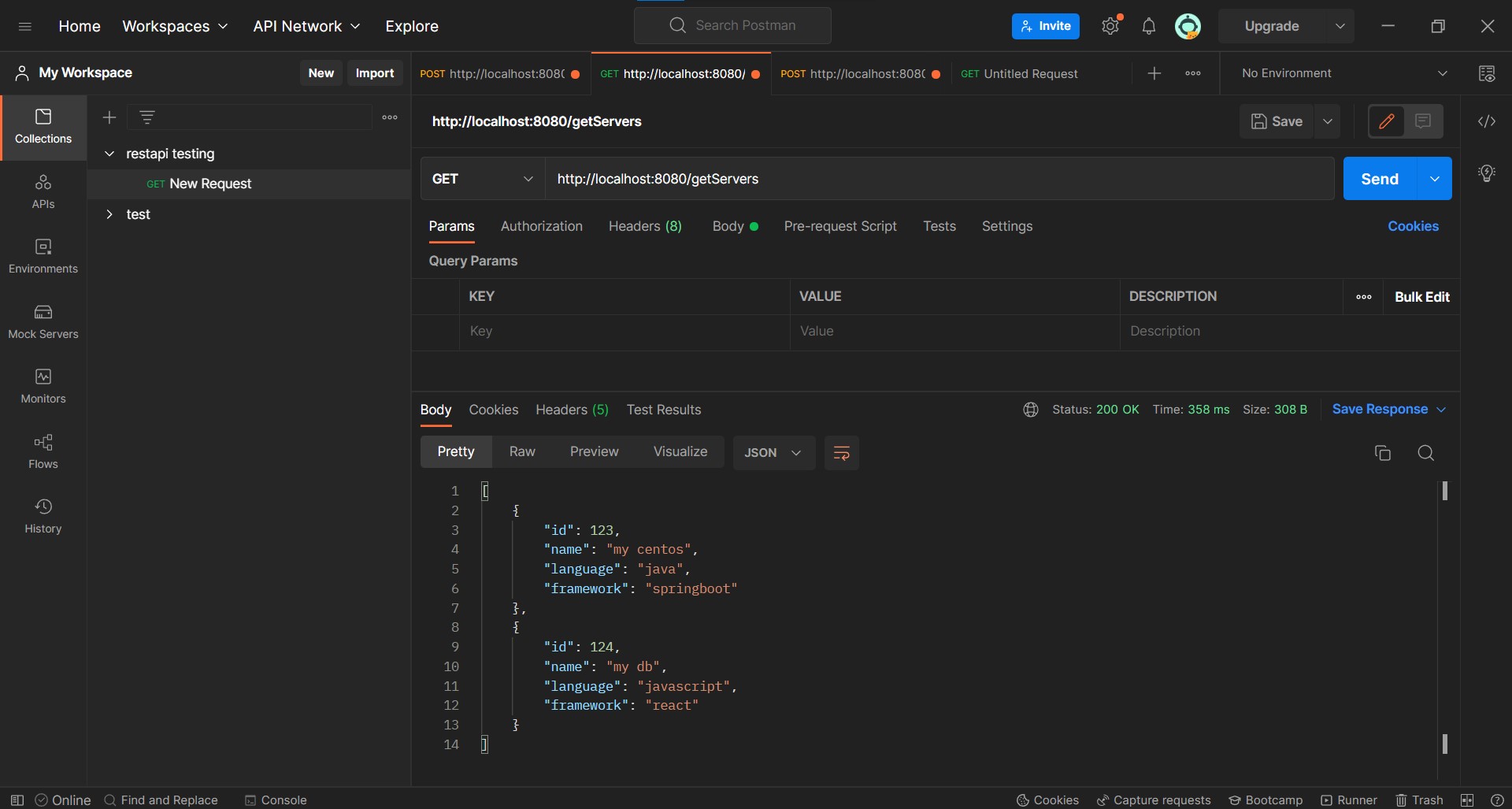The height and width of the screenshot is (809, 1512).
Task: Switch to the Tests tab
Action: 939,226
